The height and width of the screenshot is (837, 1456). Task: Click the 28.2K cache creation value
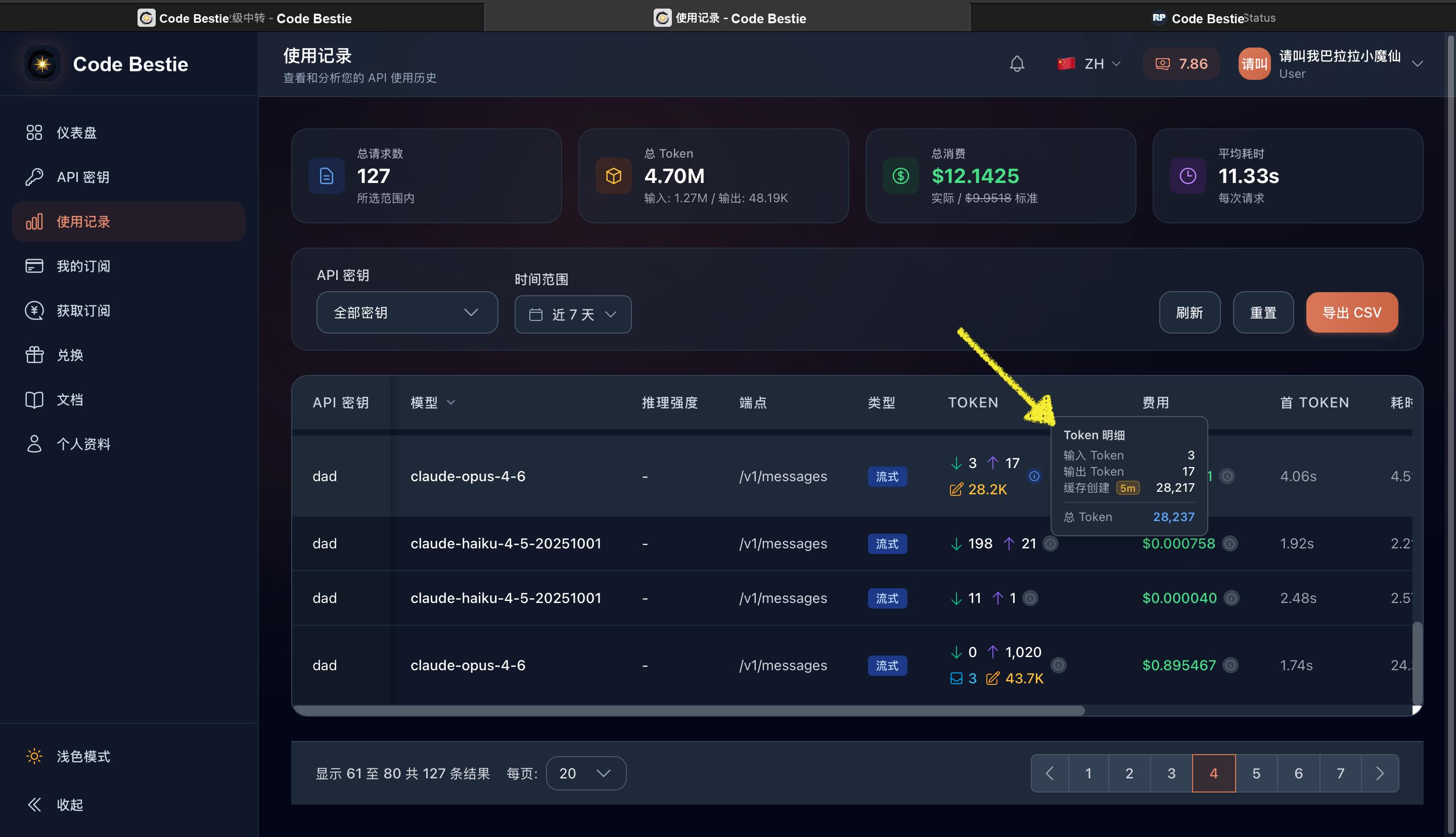(x=987, y=489)
